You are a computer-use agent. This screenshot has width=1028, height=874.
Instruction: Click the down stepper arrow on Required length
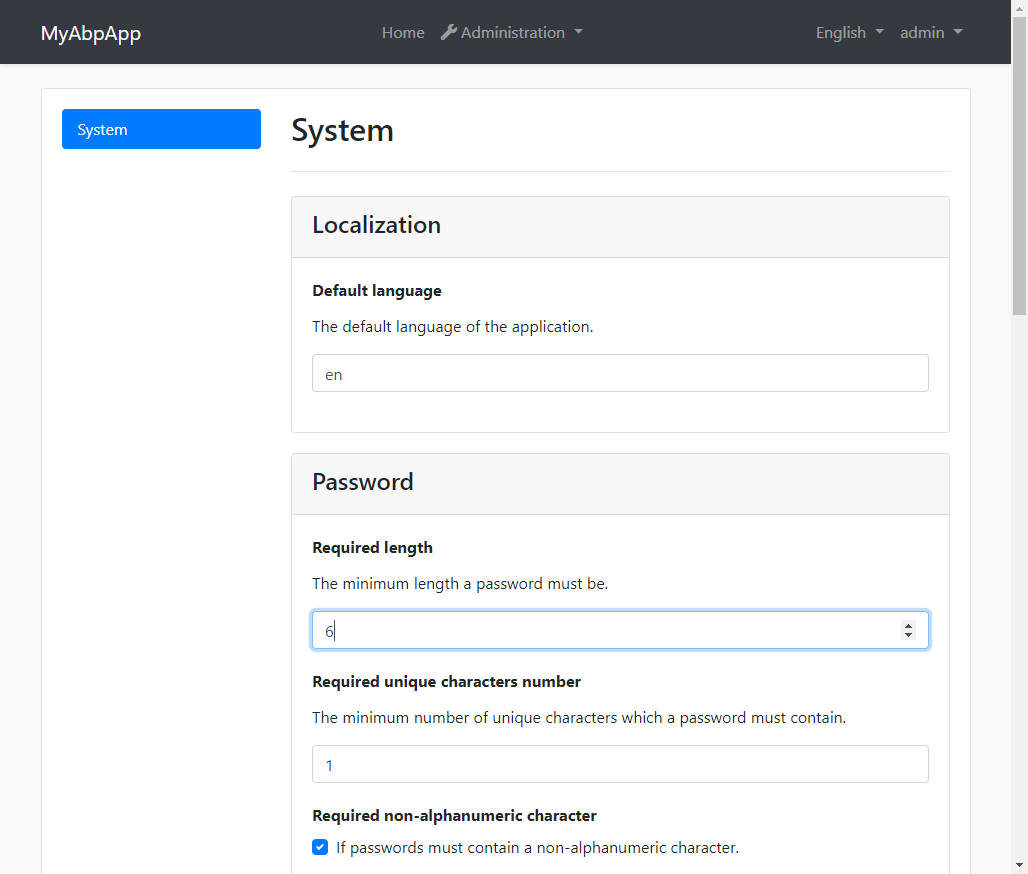tap(908, 635)
